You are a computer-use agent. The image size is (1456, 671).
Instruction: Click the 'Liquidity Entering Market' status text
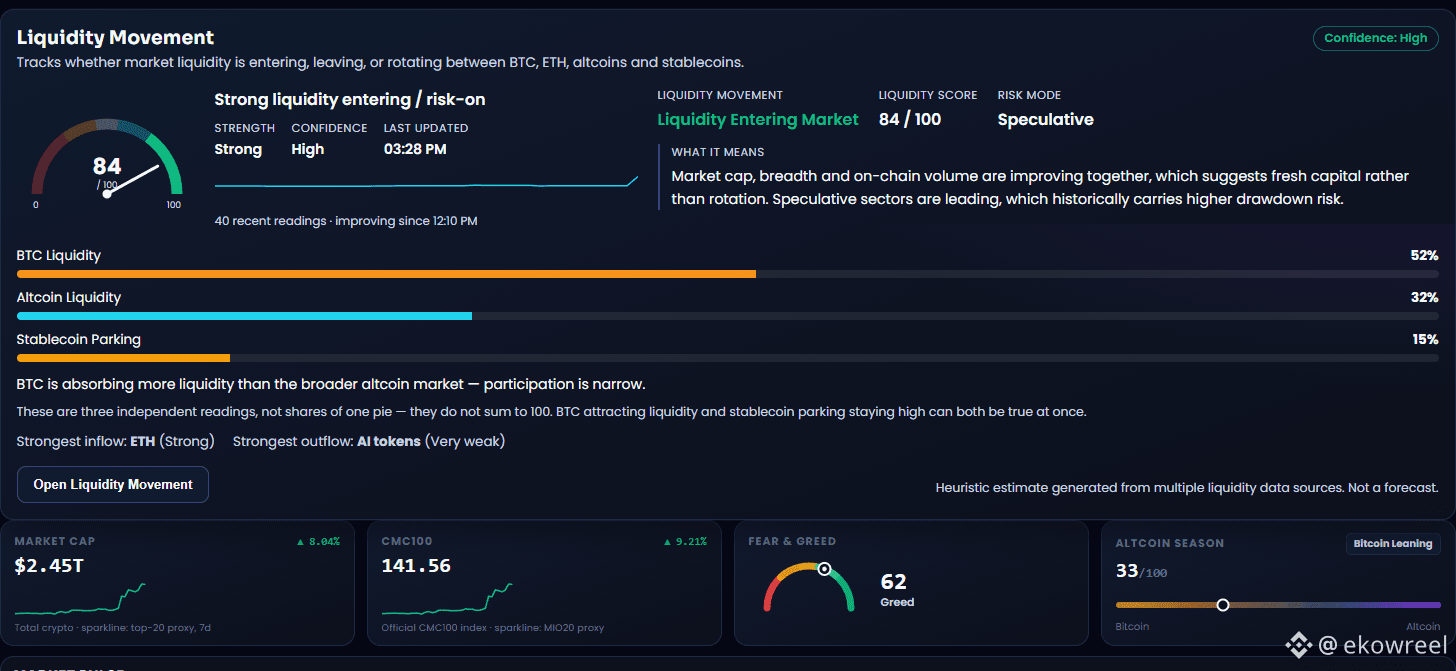coord(758,119)
